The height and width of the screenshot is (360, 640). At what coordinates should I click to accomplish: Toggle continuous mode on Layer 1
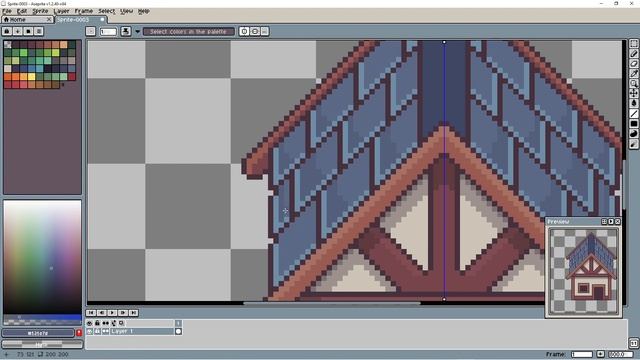pyautogui.click(x=106, y=331)
